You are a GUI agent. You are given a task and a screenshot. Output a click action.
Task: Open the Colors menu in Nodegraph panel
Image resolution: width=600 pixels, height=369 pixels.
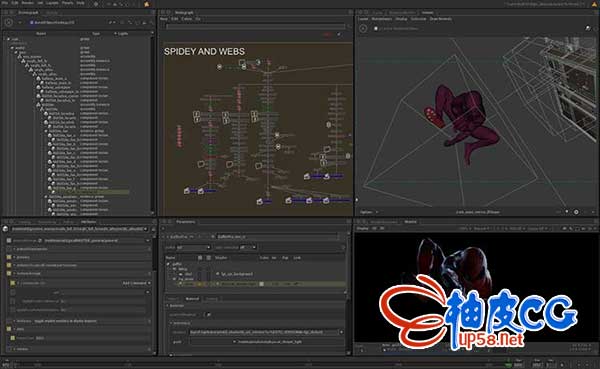(187, 19)
